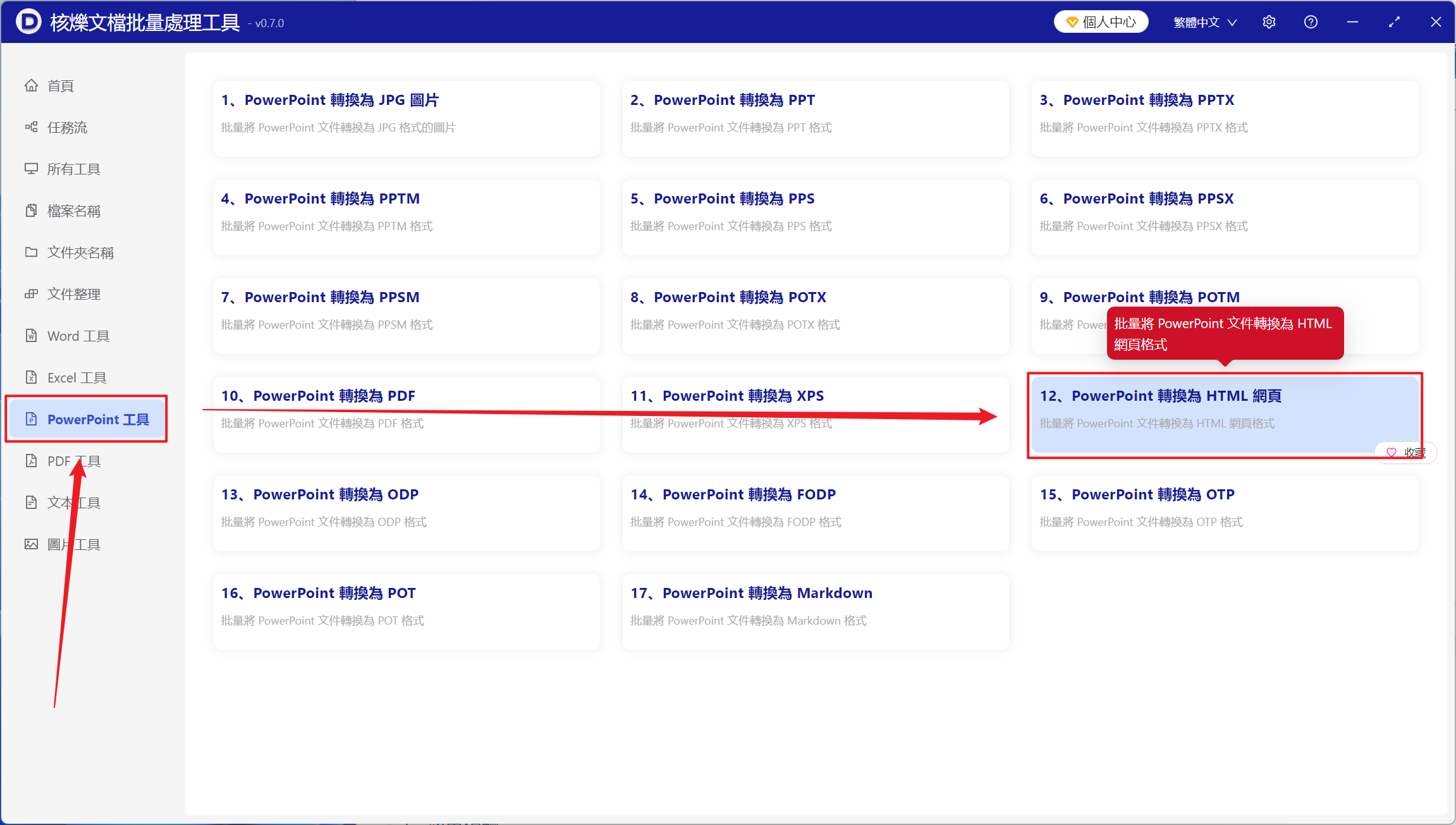Open PowerPoint 轉換為 PPS card
Viewport: 1456px width, 825px height.
816,217
